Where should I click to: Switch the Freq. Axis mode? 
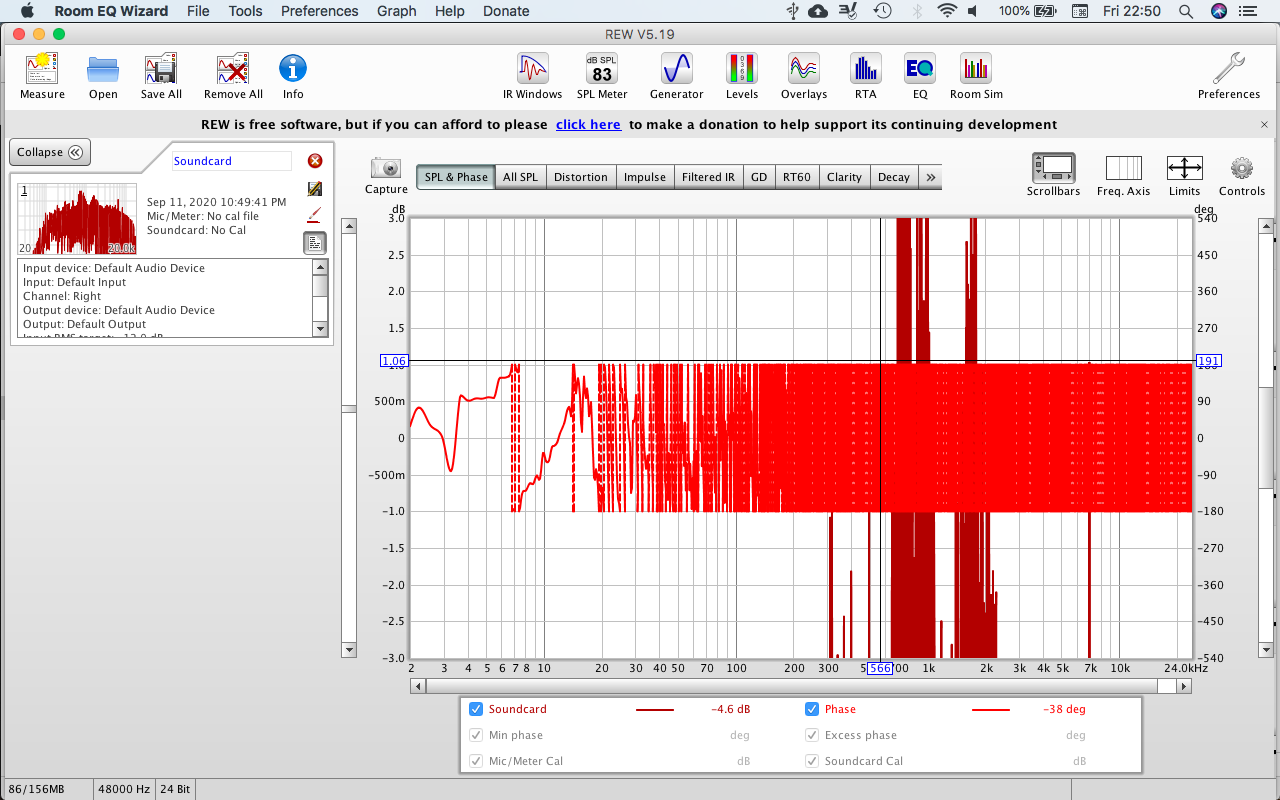[1124, 175]
